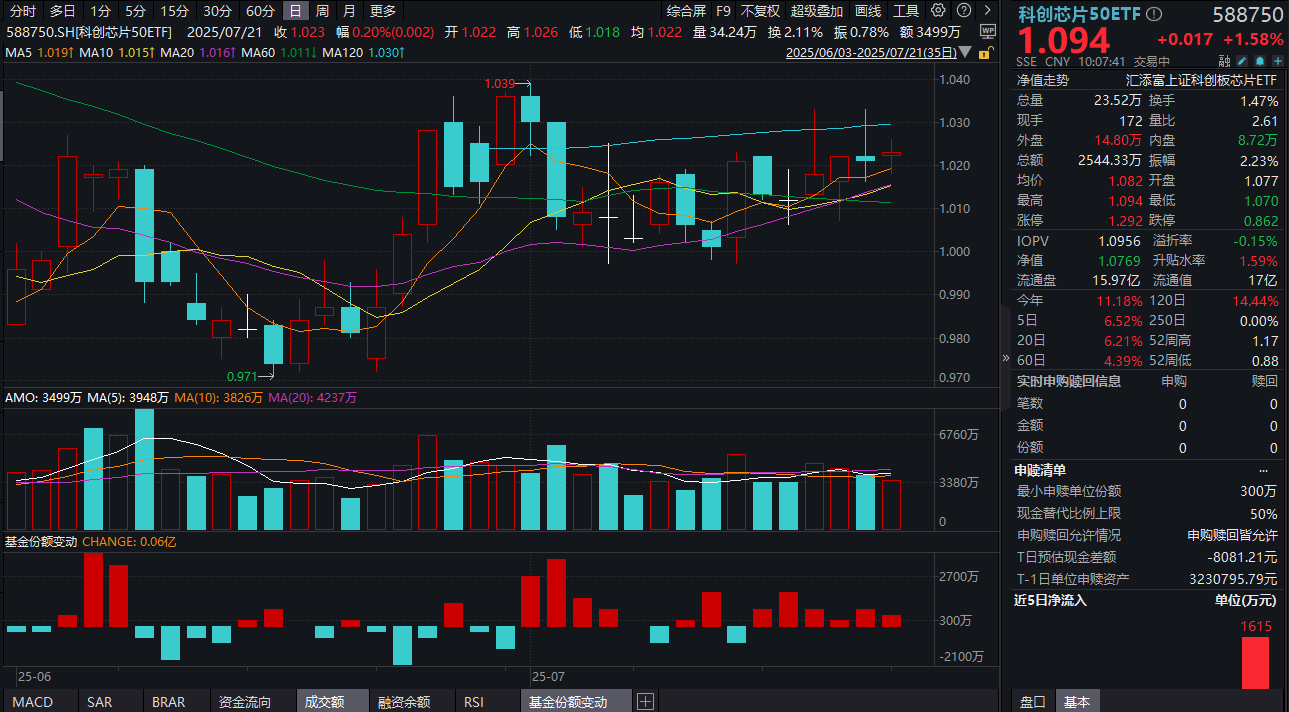
Task: Click the orange lock icon below the date range
Action: point(985,53)
